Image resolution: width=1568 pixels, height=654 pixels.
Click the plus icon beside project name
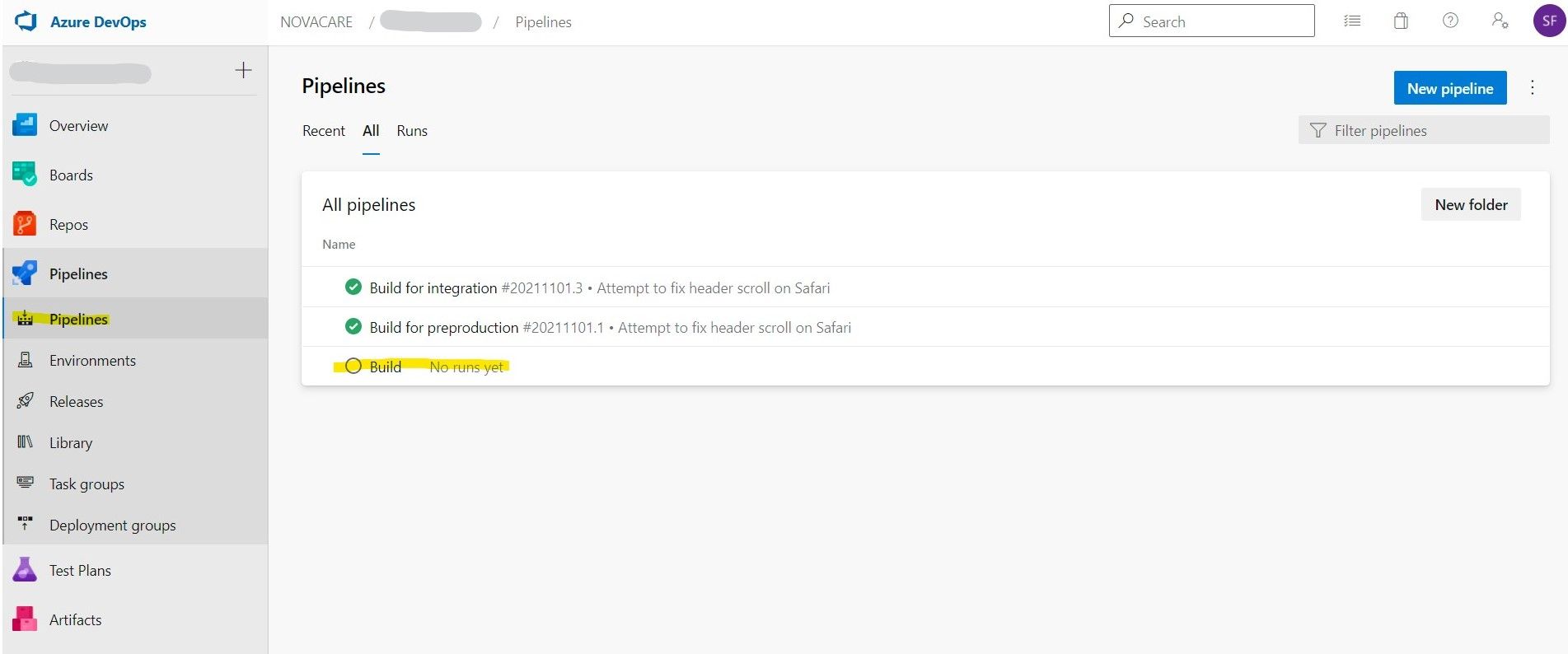(243, 70)
